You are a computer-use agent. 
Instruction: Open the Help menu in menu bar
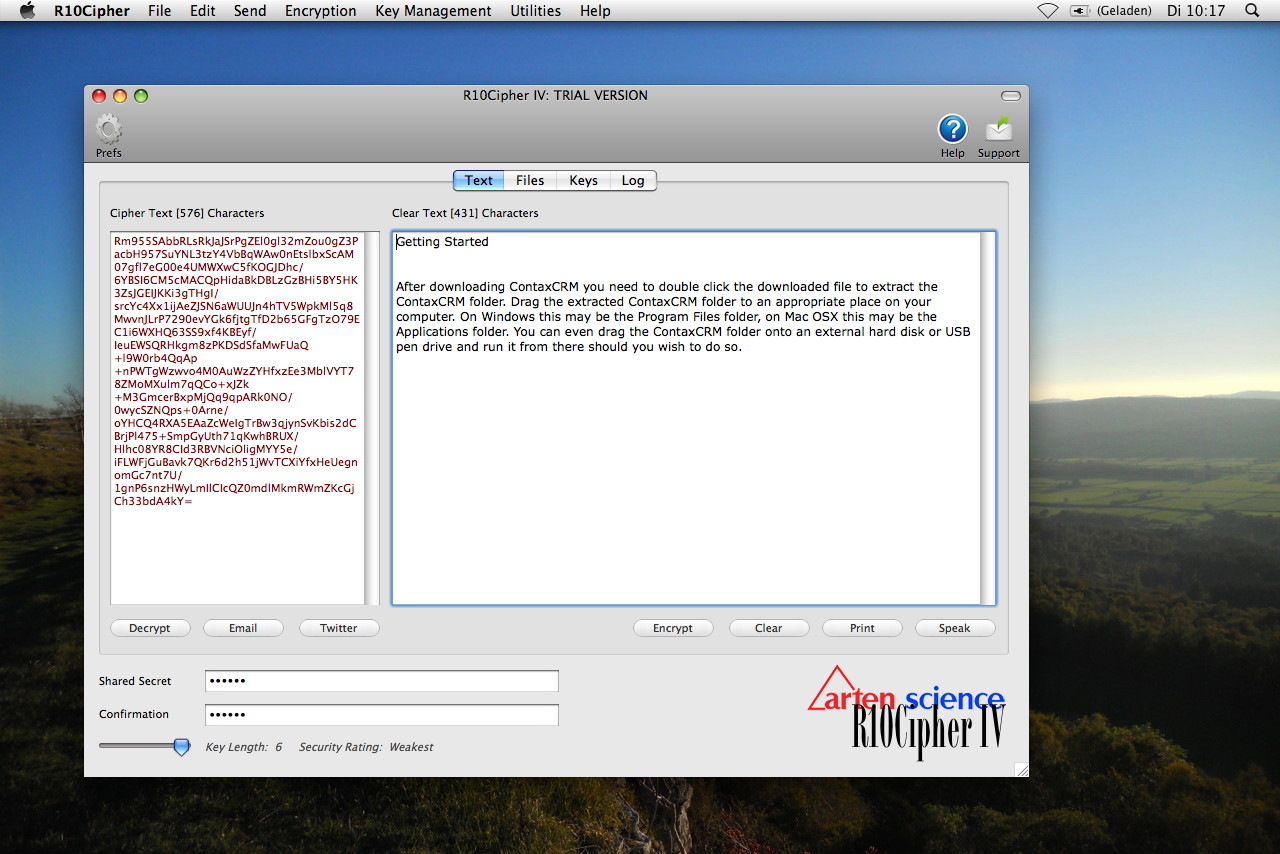coord(595,11)
